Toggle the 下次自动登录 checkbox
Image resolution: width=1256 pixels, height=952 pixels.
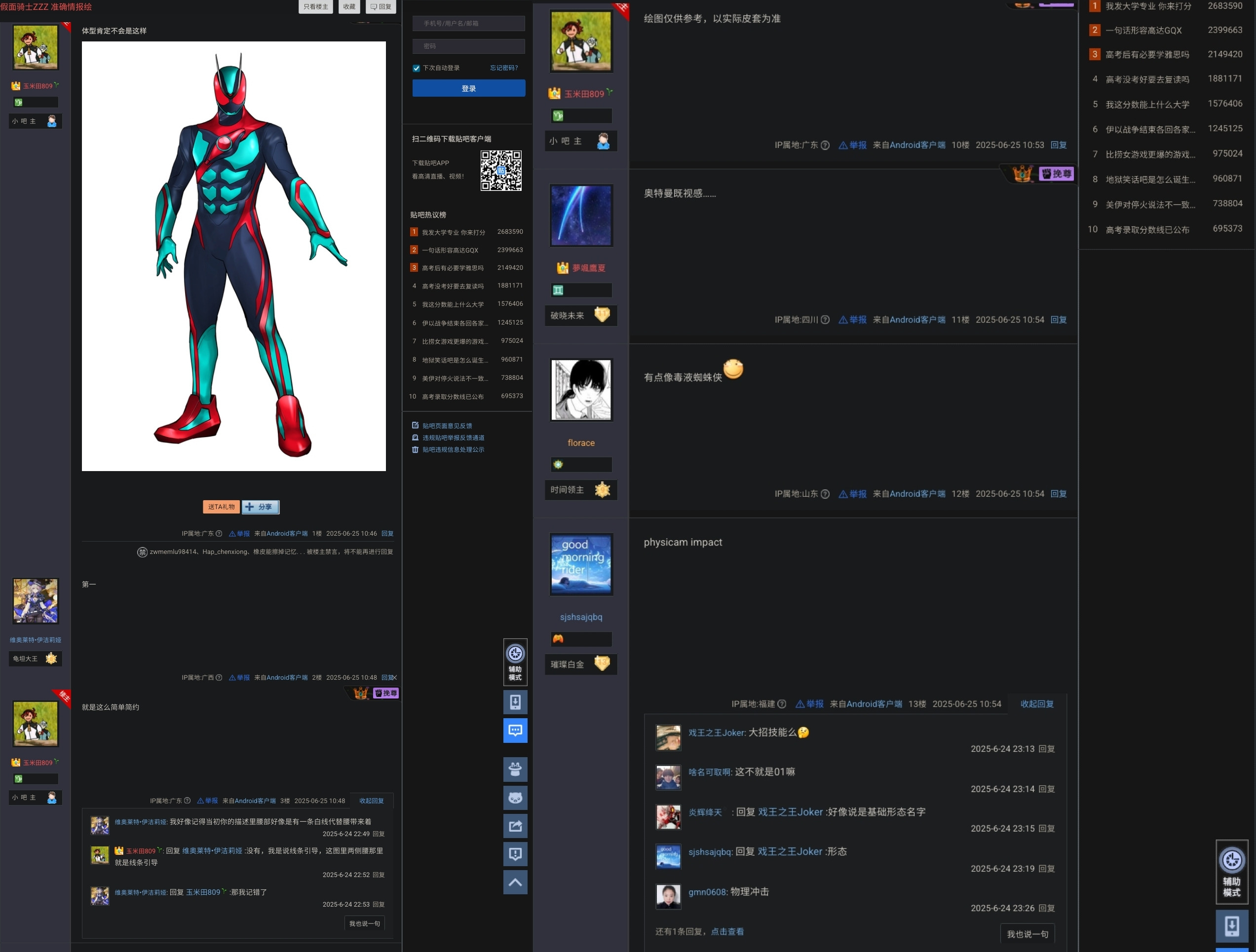click(x=416, y=68)
